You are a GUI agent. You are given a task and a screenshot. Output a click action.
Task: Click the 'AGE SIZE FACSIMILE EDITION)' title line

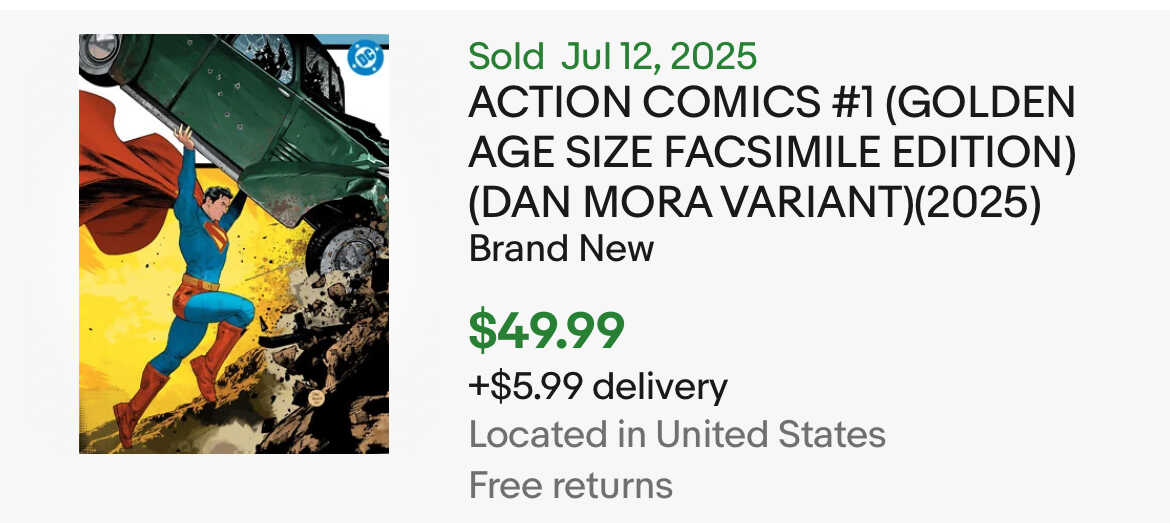[771, 152]
